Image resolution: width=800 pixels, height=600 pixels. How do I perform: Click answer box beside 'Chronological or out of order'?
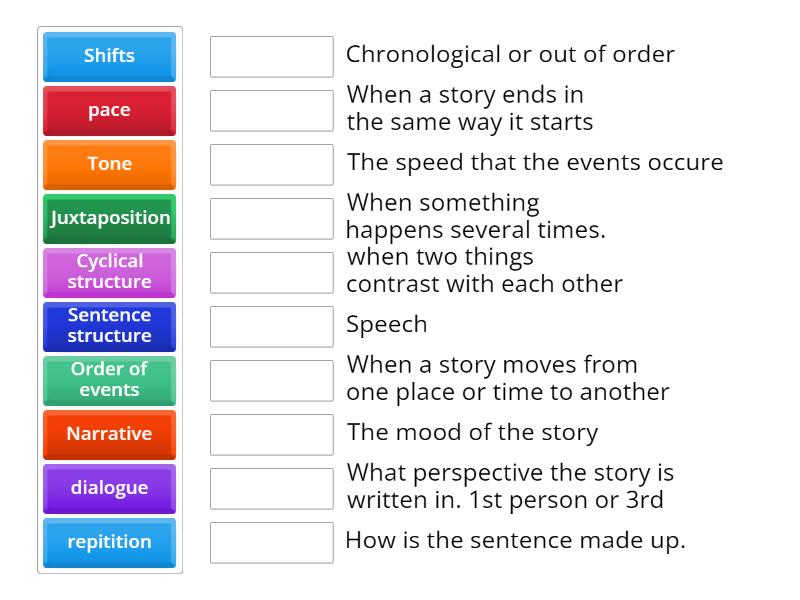pos(271,56)
